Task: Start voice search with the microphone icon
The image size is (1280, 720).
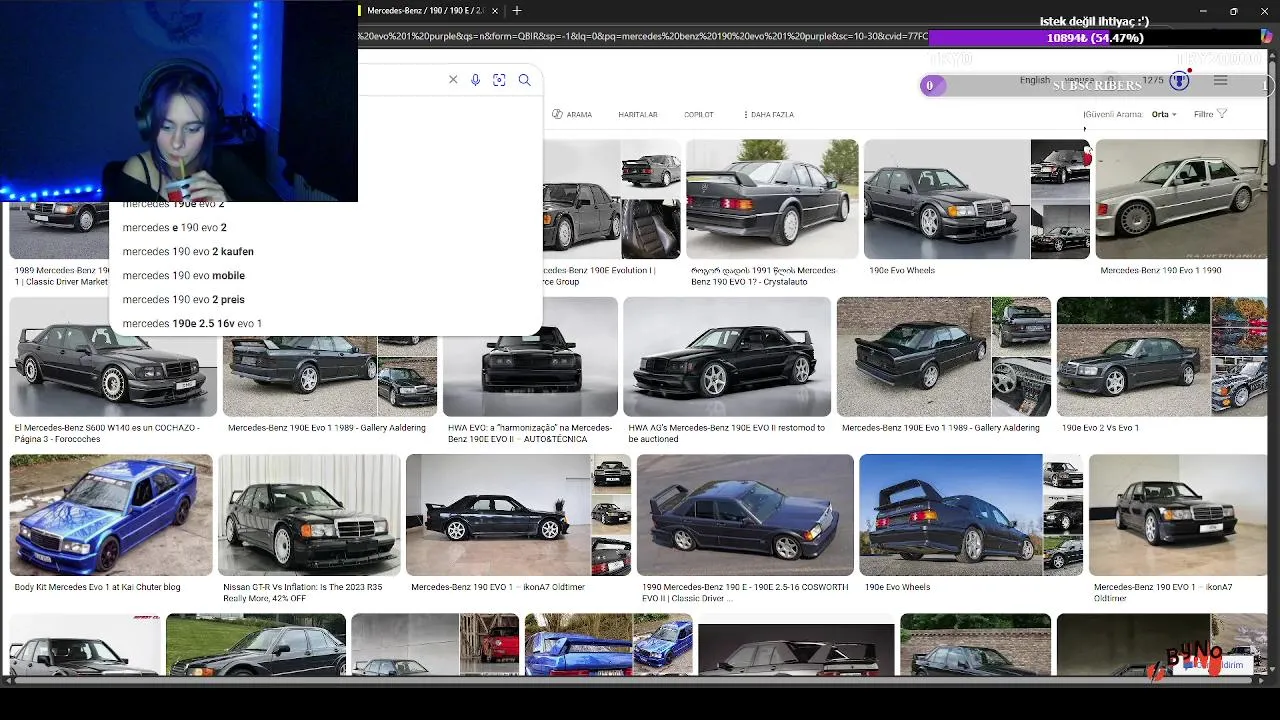Action: 476,80
